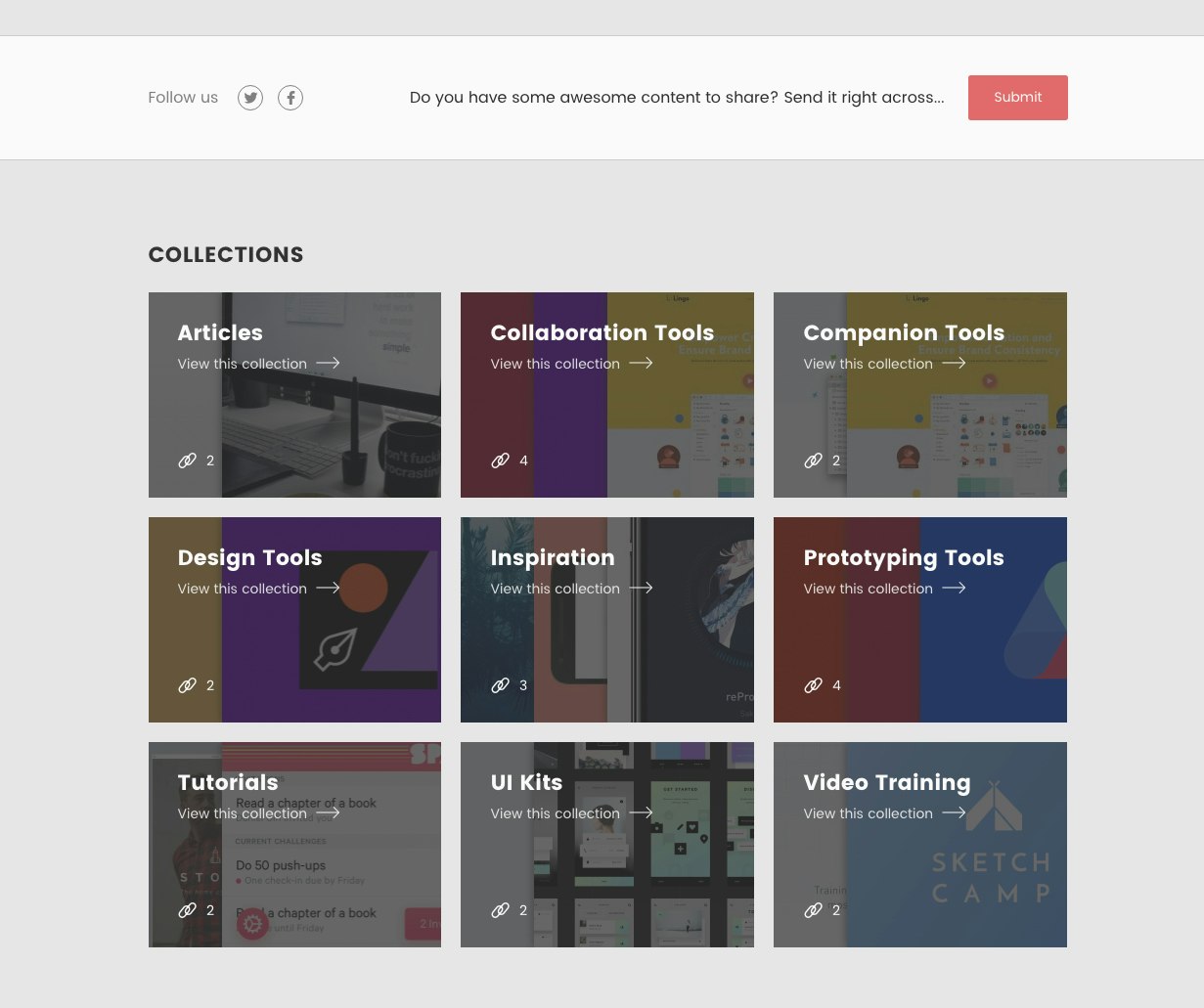Click the arrow on Design Tools card
Screen dimensions: 1204x1008
coord(328,588)
